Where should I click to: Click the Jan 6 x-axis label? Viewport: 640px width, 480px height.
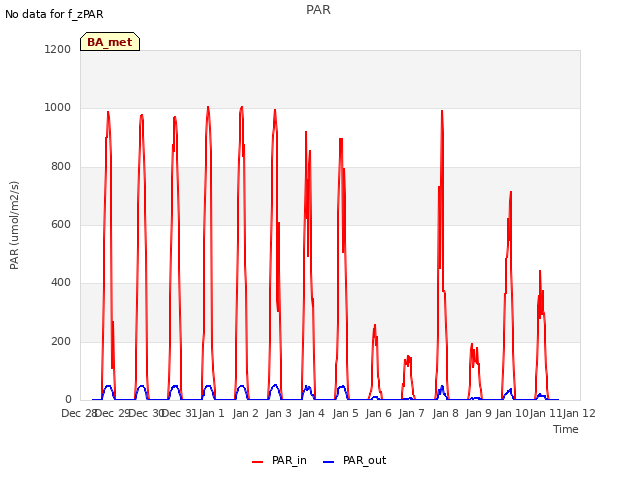[378, 413]
